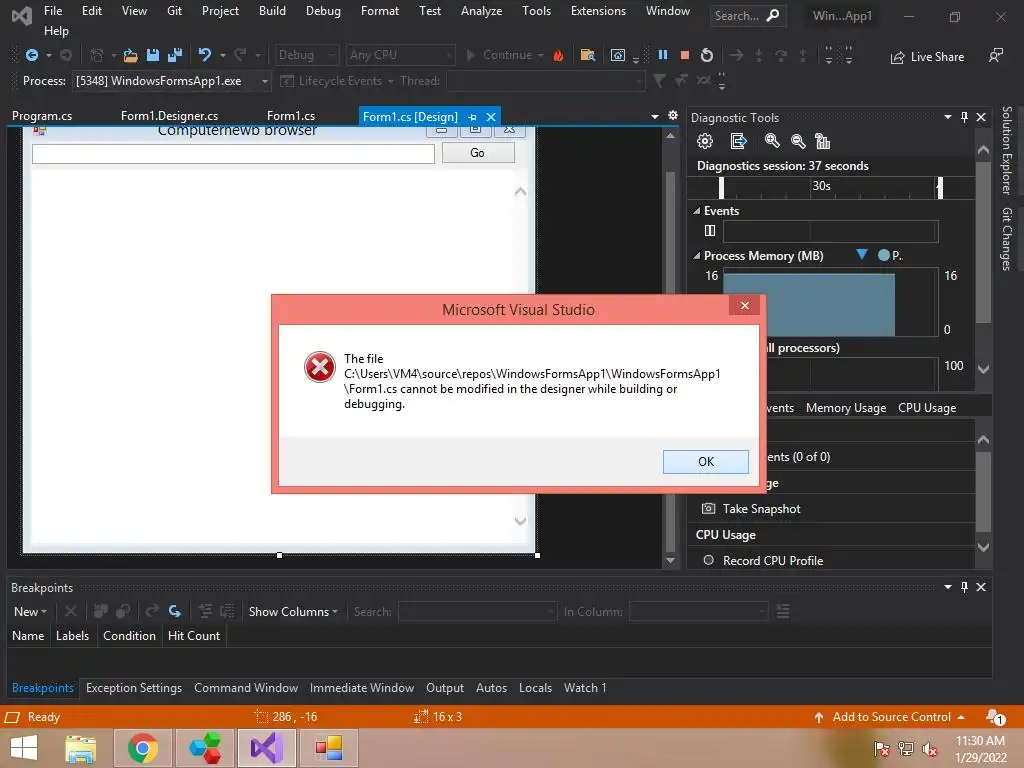Close the Microsoft Visual Studio error dialog
This screenshot has height=768, width=1024.
click(744, 306)
